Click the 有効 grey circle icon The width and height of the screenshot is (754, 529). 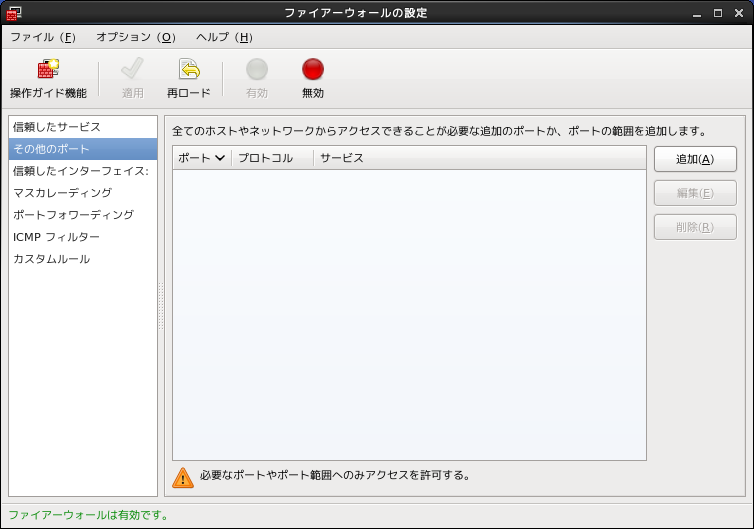(x=257, y=69)
